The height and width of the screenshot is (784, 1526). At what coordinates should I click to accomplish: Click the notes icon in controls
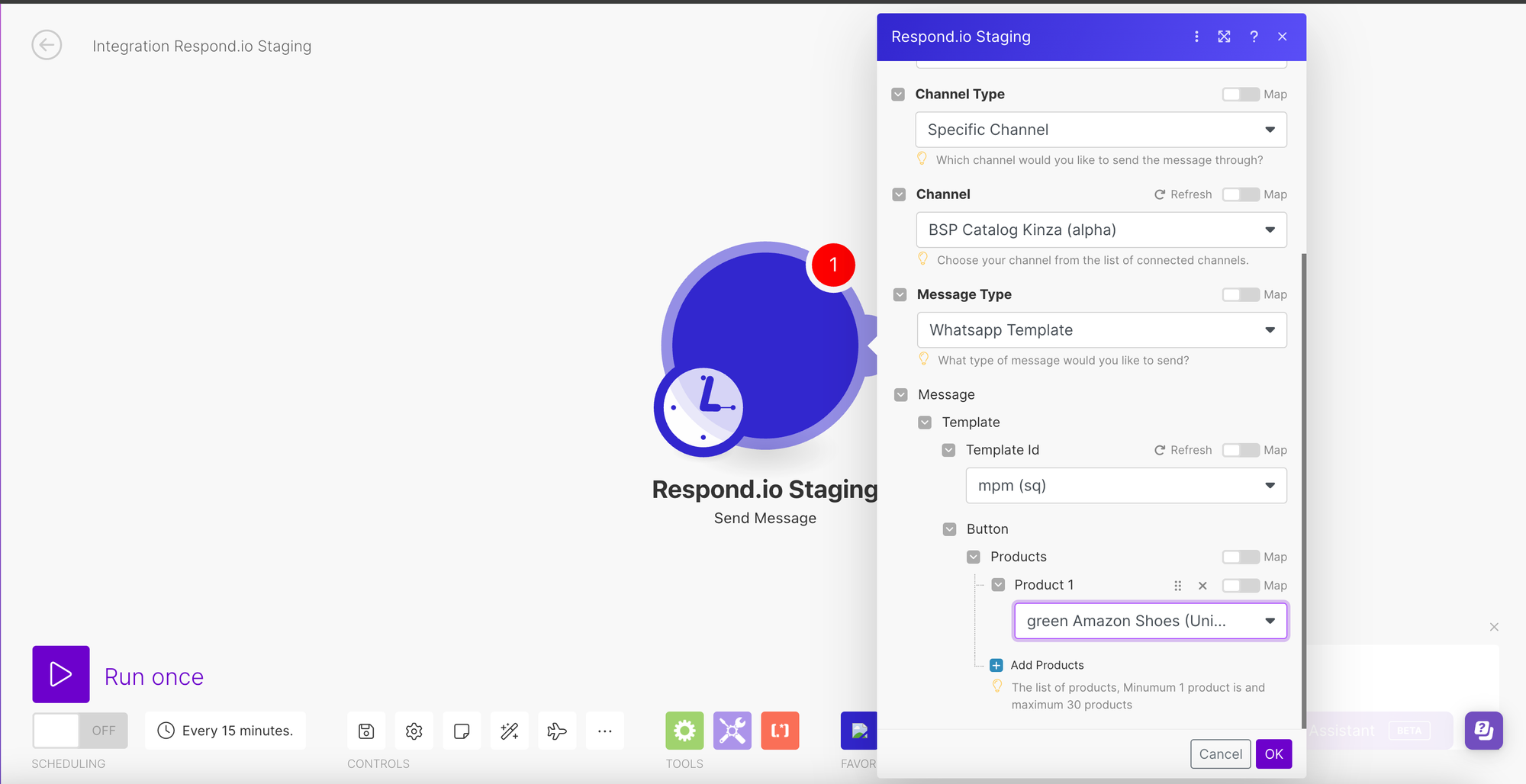click(x=462, y=731)
